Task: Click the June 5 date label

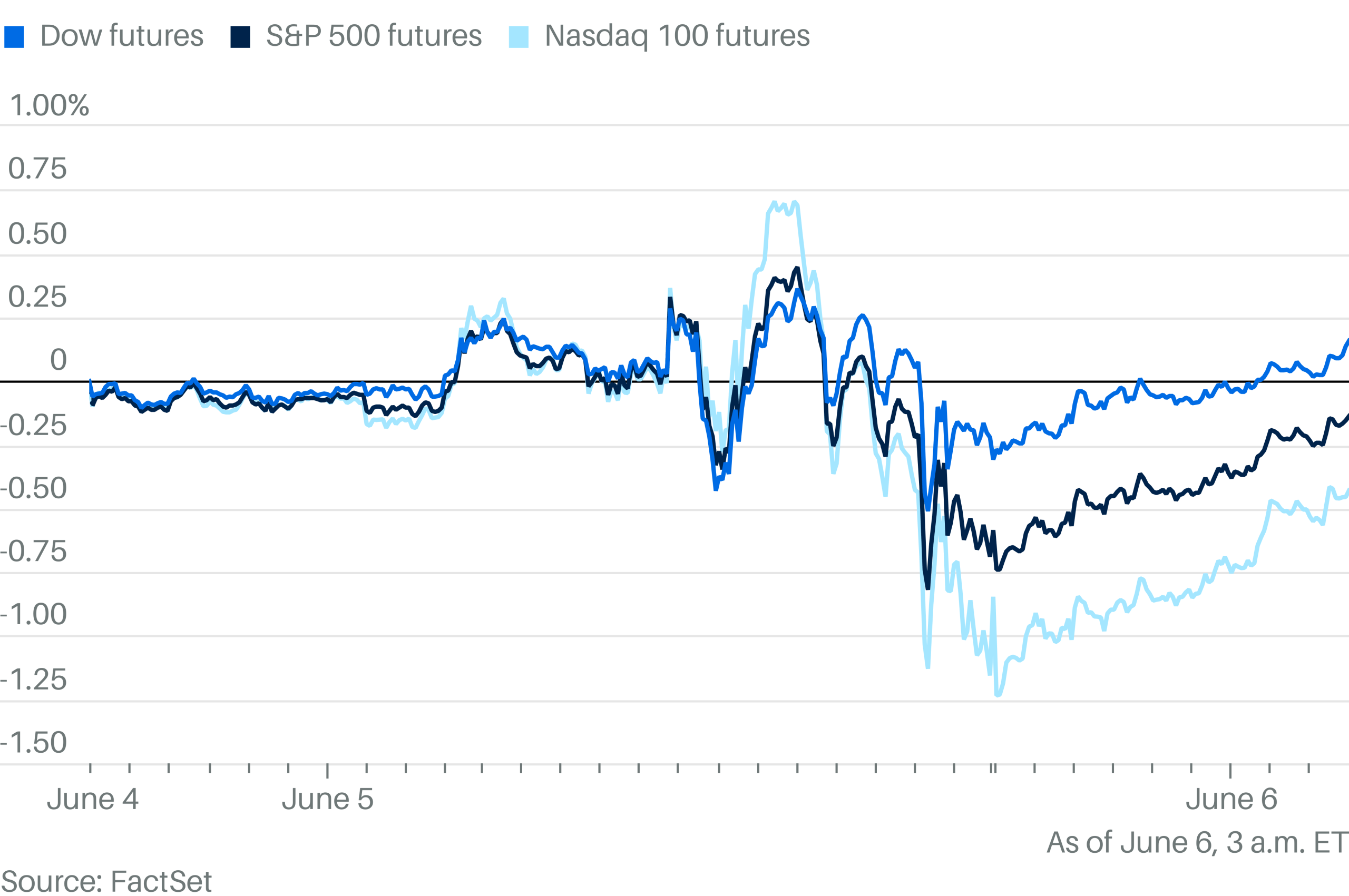Action: pyautogui.click(x=328, y=799)
